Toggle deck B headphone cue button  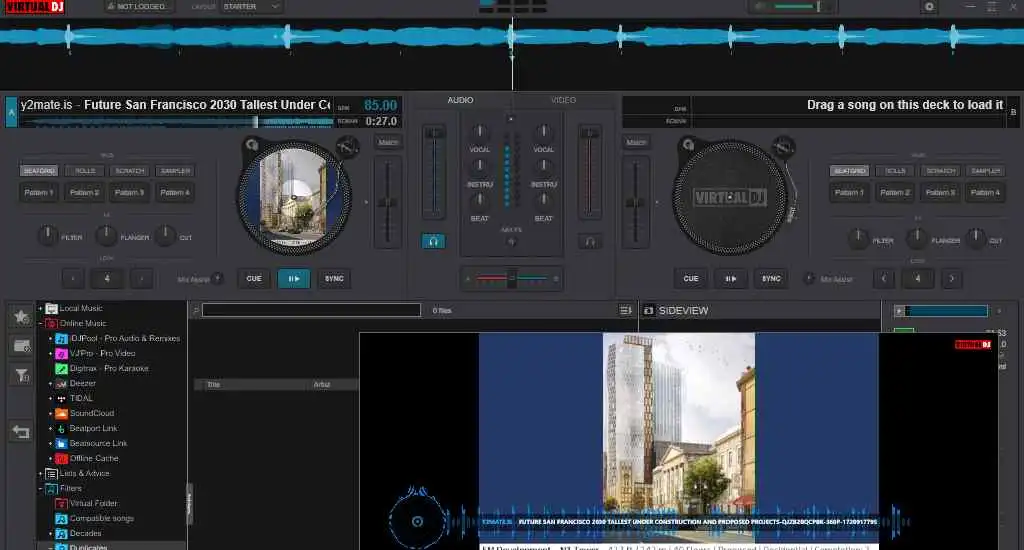[x=590, y=242]
